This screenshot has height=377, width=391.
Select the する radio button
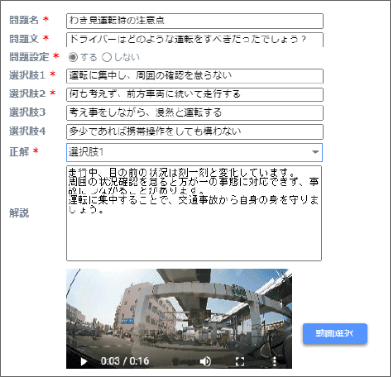click(73, 57)
